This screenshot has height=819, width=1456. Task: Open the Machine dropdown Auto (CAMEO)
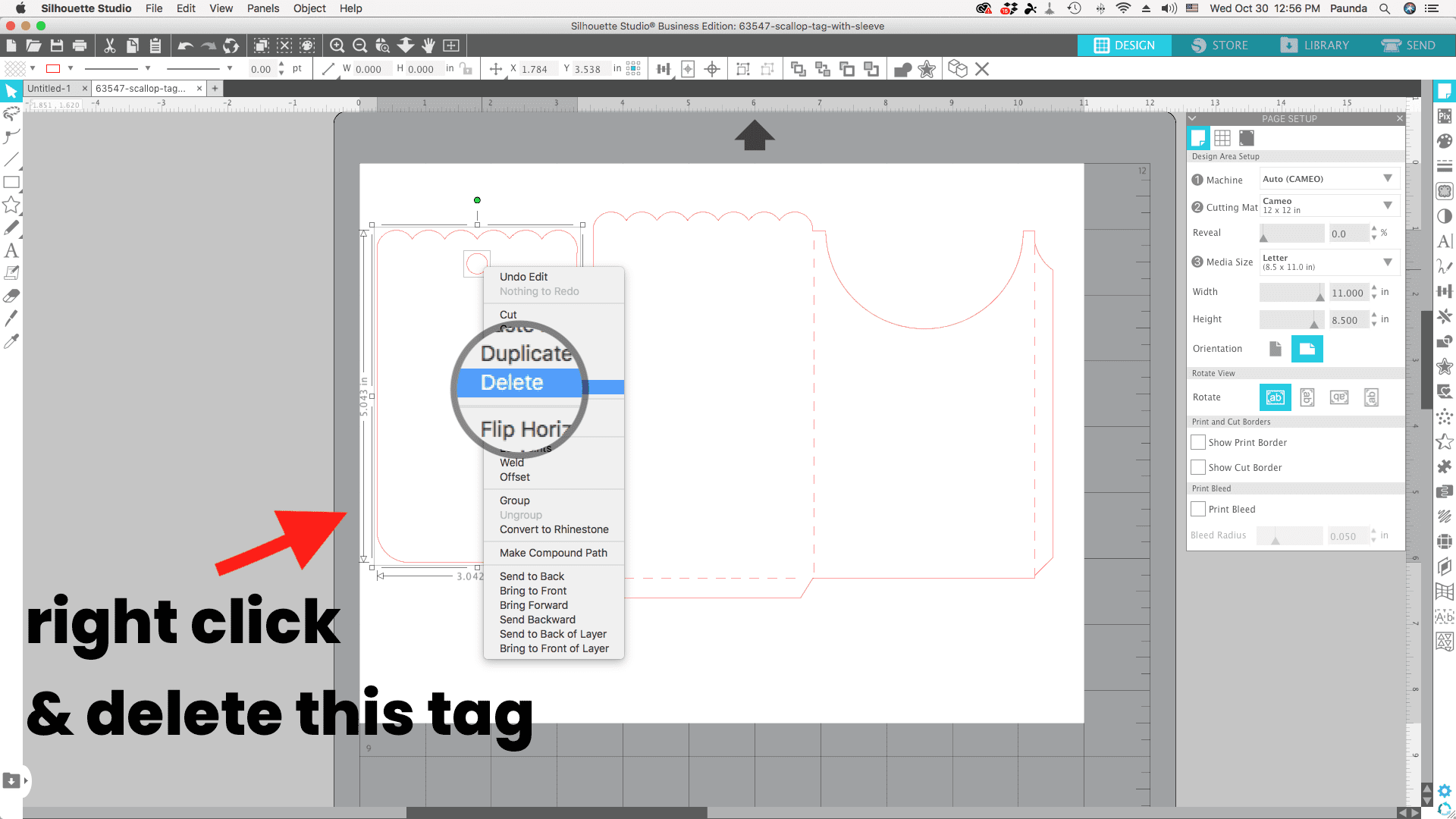[1327, 179]
